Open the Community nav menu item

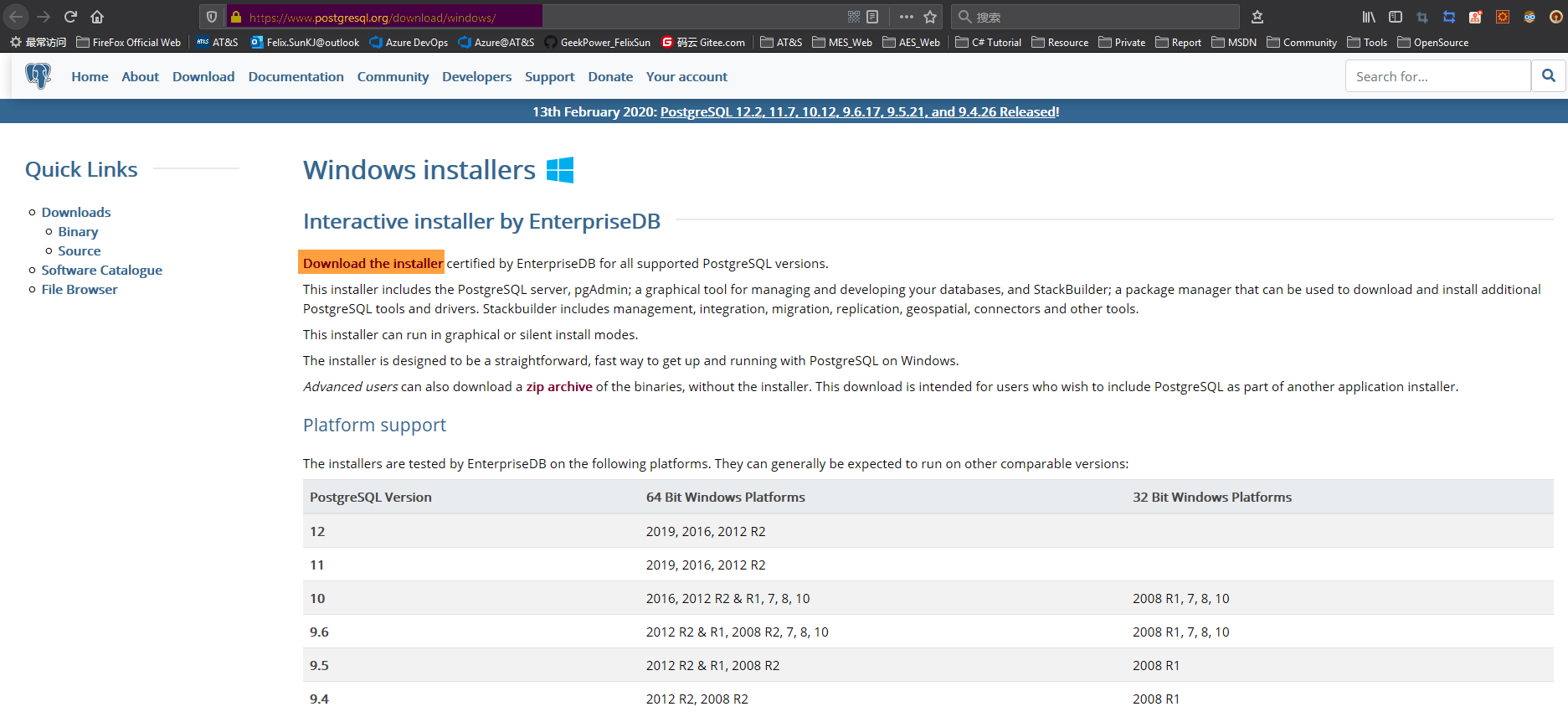coord(393,76)
